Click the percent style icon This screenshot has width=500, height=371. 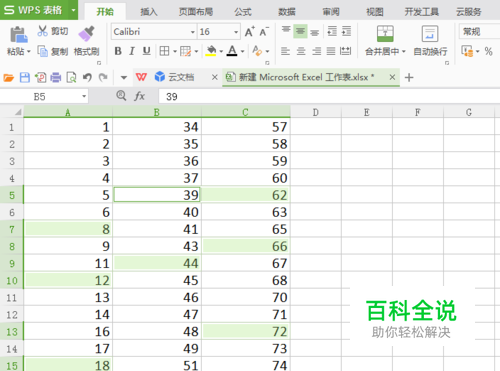[x=488, y=51]
